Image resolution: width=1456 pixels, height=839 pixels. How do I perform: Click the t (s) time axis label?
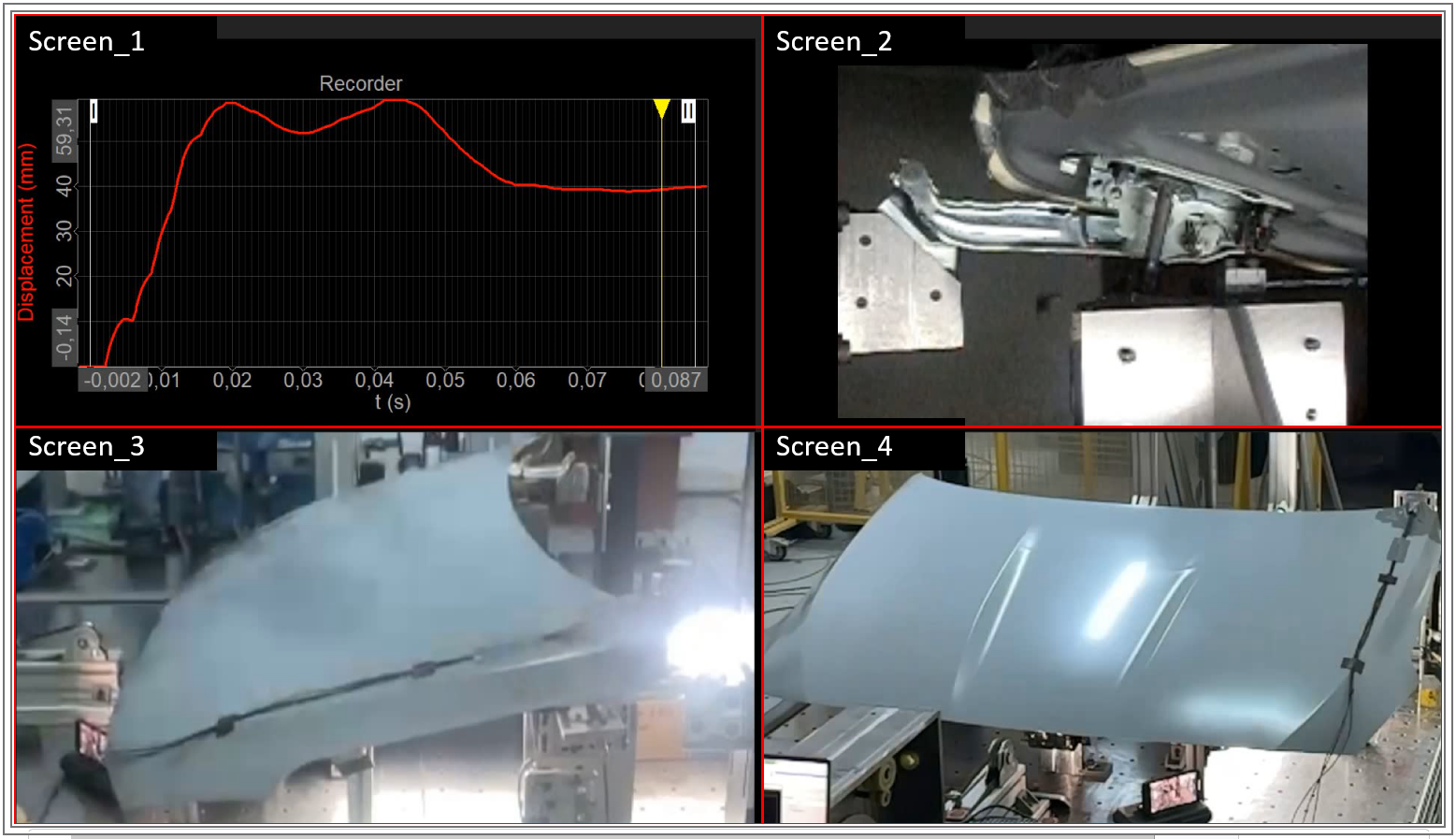pyautogui.click(x=393, y=402)
